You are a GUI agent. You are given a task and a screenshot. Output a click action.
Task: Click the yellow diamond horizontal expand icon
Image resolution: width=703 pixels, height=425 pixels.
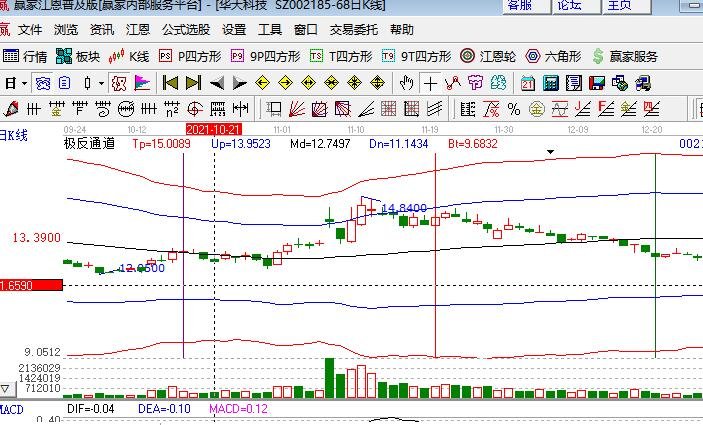pos(308,83)
